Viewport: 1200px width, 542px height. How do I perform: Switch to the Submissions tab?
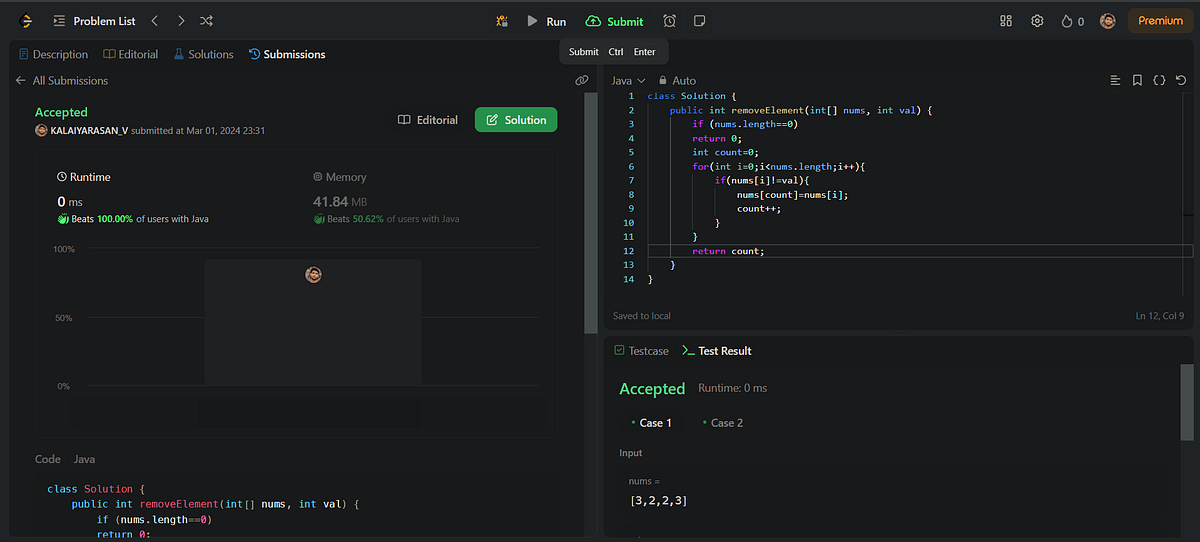click(287, 54)
